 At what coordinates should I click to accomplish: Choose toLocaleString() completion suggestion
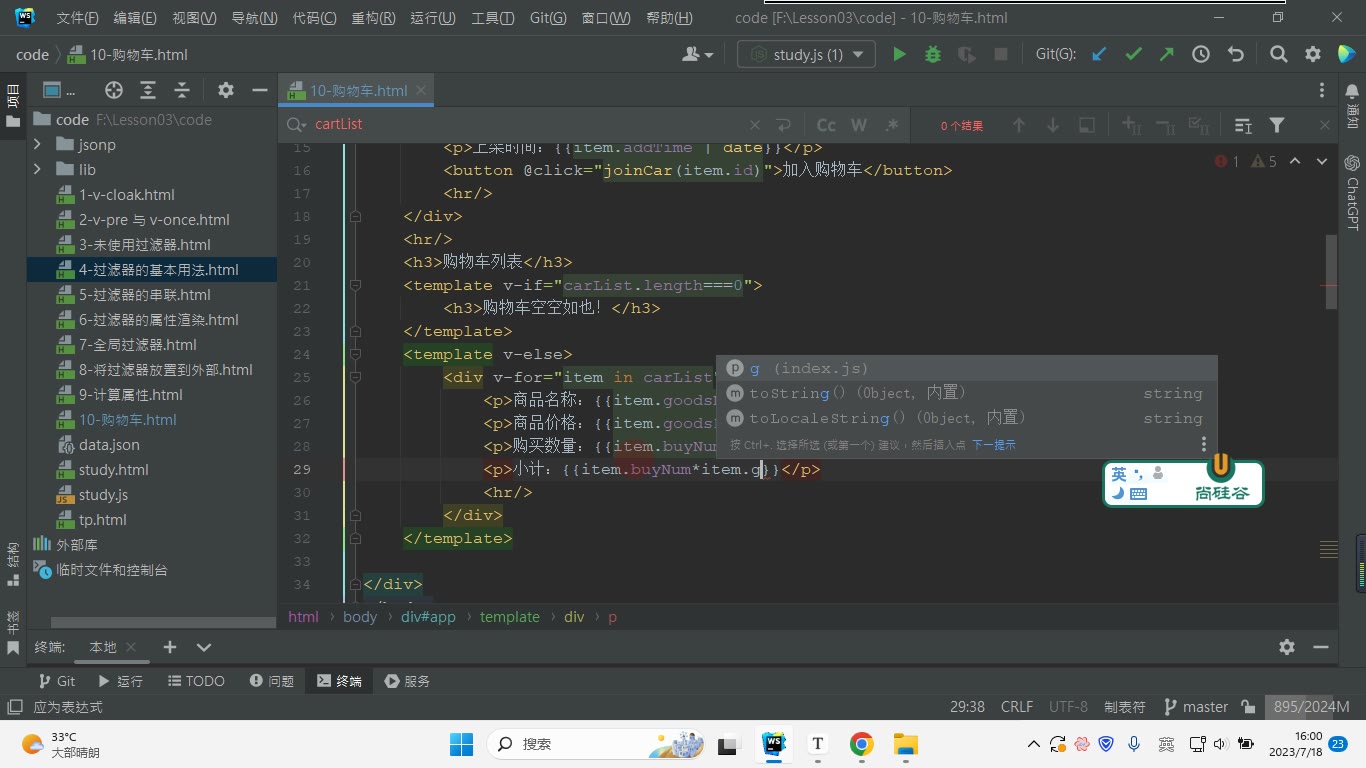[966, 418]
